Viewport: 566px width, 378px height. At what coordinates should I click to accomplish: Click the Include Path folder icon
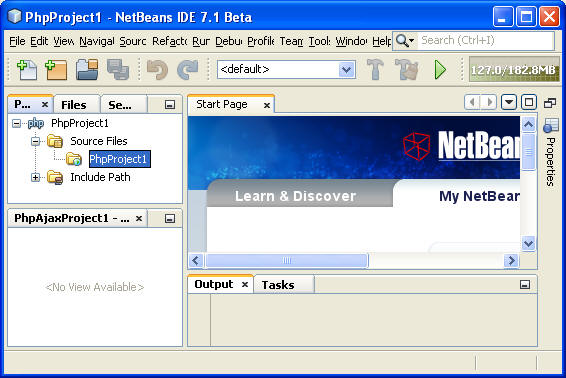pos(55,177)
